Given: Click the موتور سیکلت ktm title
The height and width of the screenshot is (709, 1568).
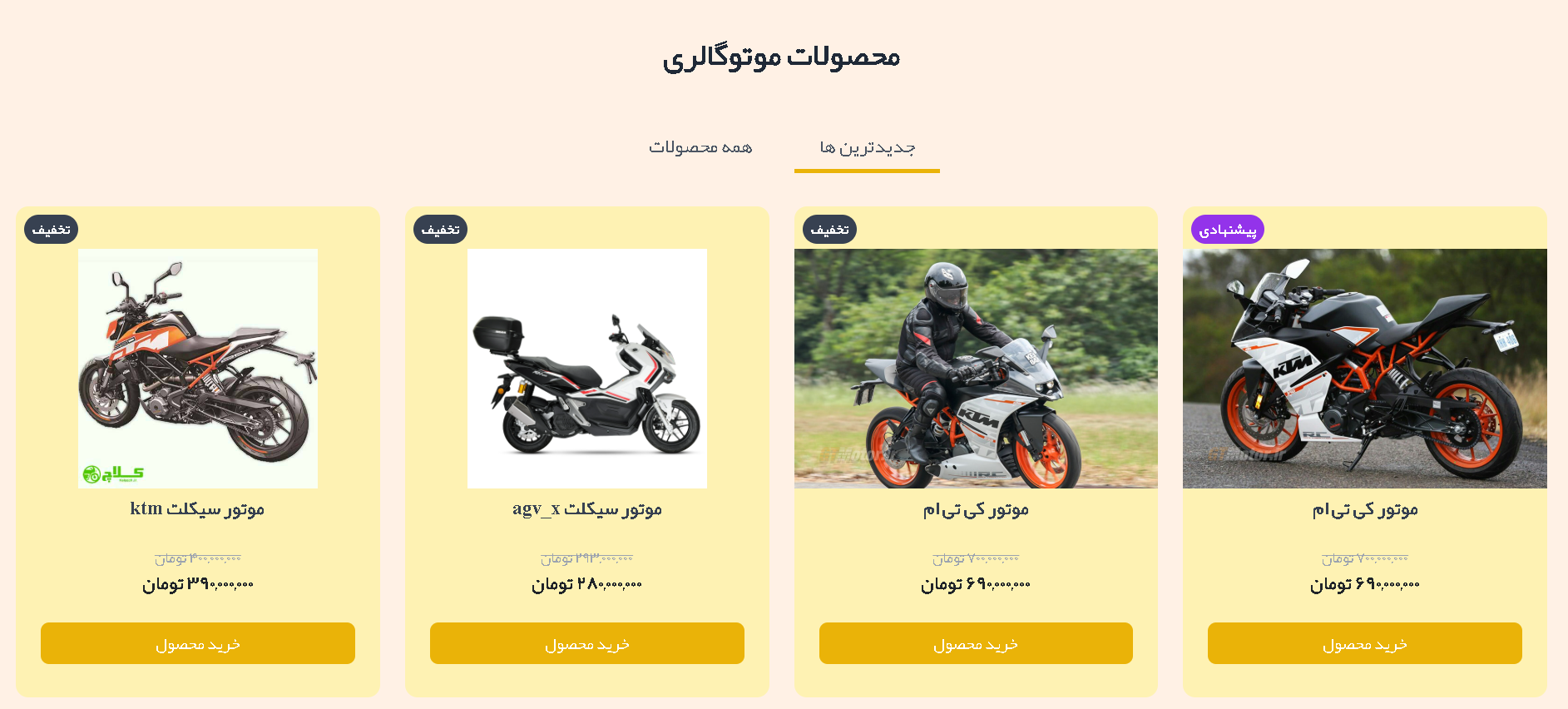Looking at the screenshot, I should point(197,508).
